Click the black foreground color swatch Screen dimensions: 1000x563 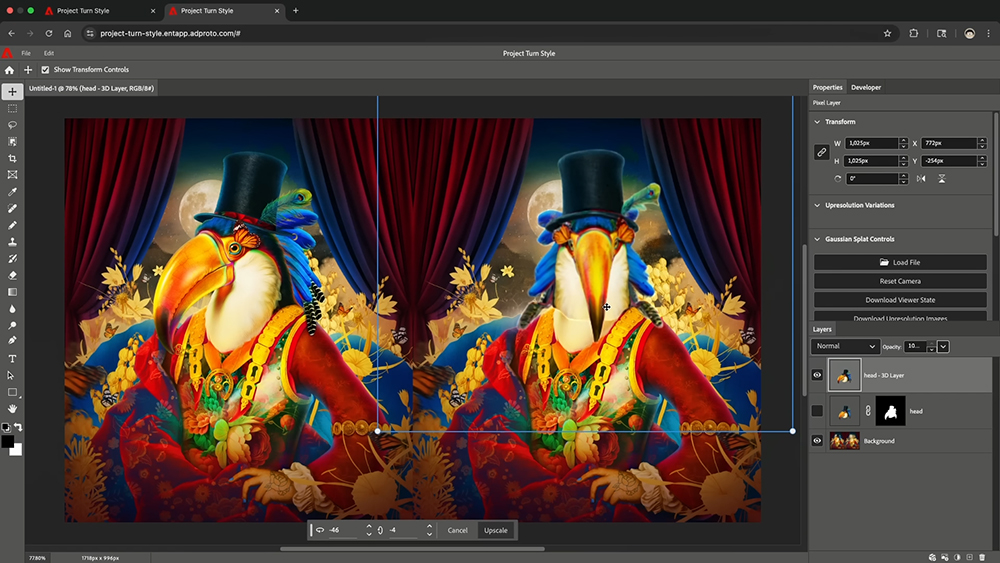point(7,441)
